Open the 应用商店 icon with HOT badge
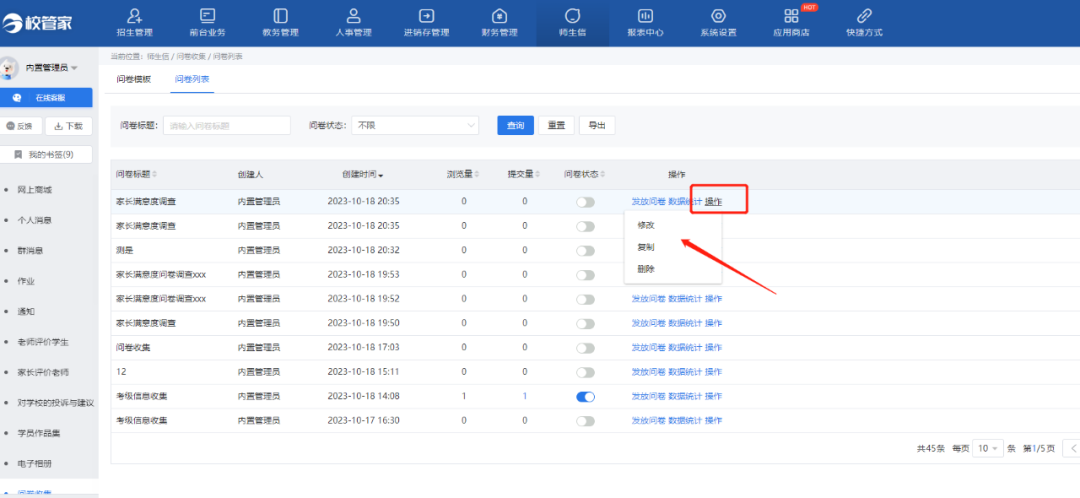The height and width of the screenshot is (498, 1080). pos(791,16)
